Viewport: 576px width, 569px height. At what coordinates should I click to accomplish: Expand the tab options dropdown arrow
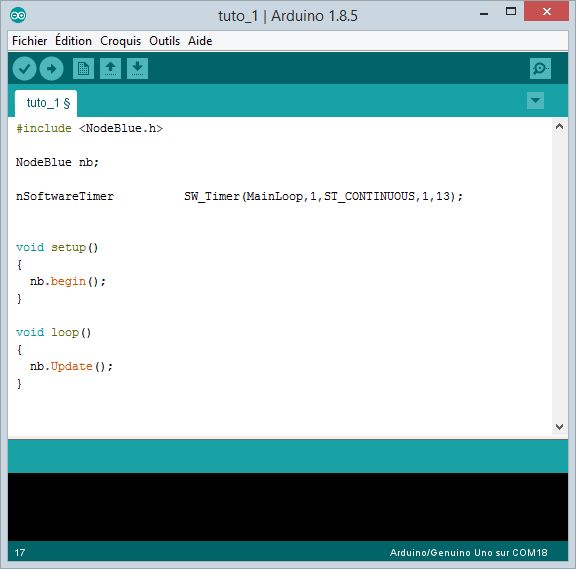point(535,101)
